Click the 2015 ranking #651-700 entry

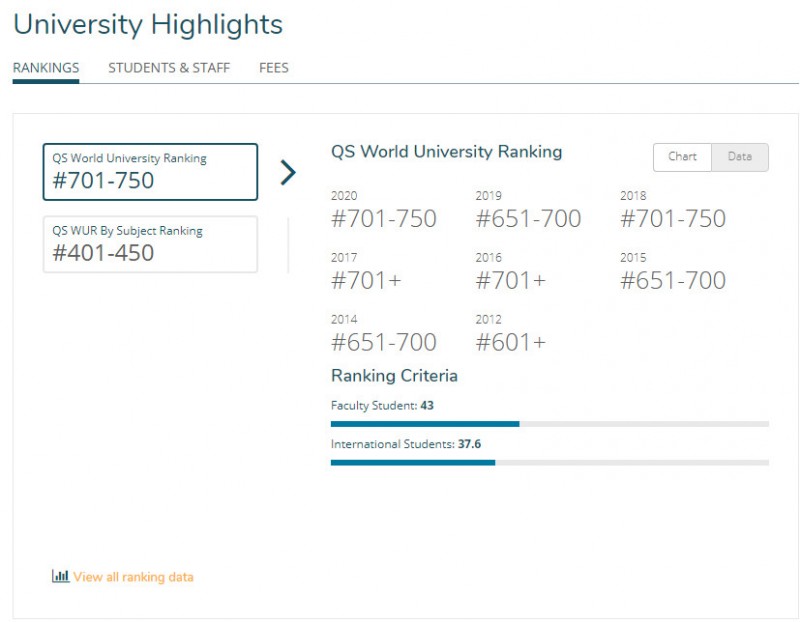pyautogui.click(x=673, y=280)
